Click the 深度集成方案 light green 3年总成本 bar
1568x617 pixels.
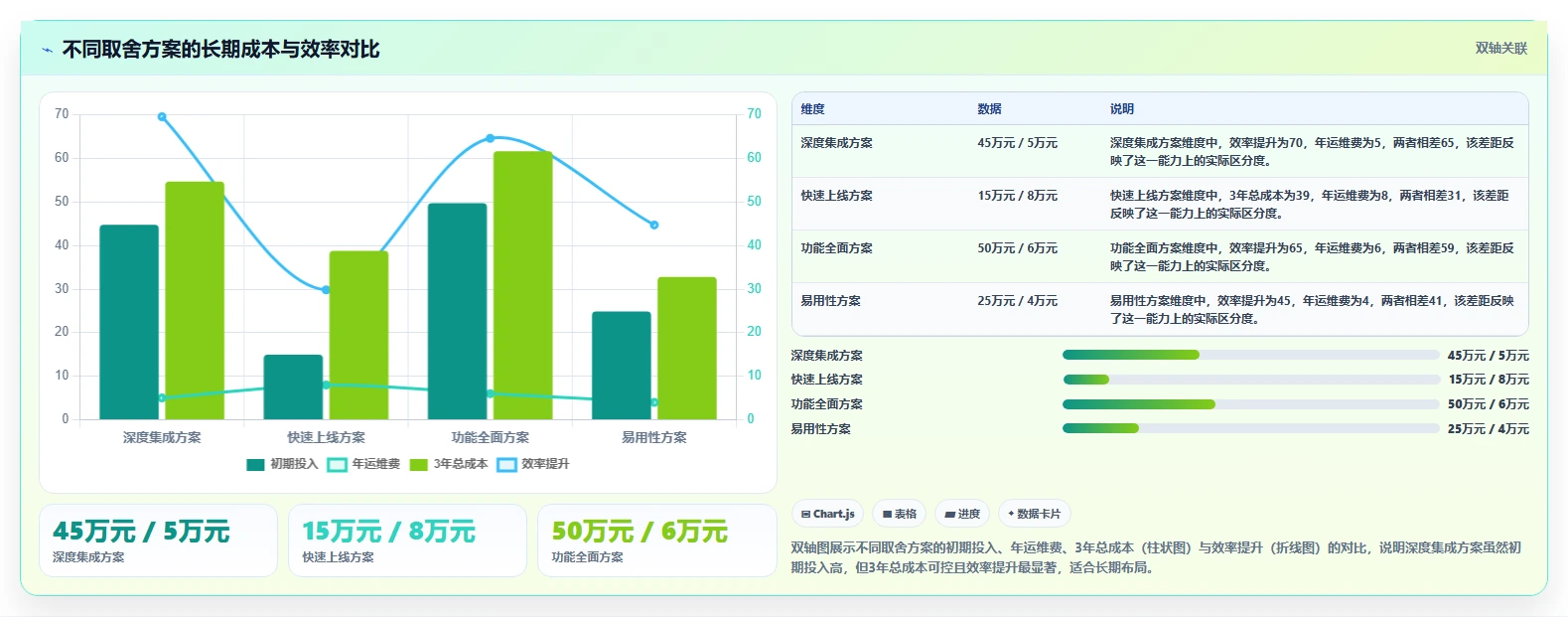point(195,300)
